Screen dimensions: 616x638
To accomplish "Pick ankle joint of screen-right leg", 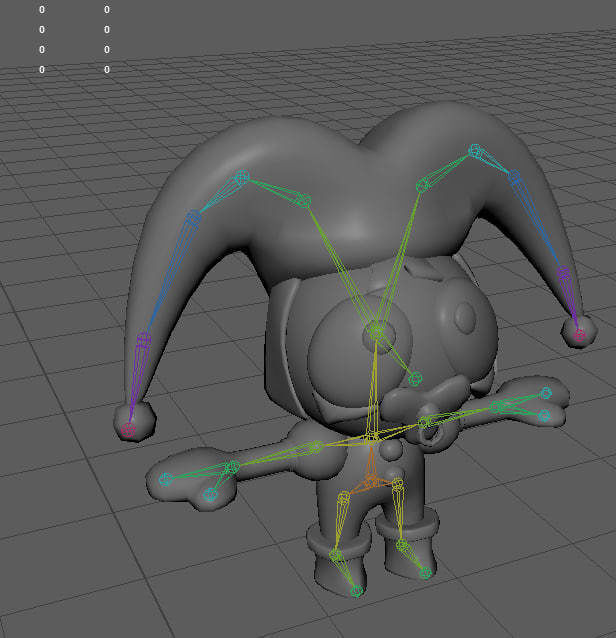I will coord(402,545).
